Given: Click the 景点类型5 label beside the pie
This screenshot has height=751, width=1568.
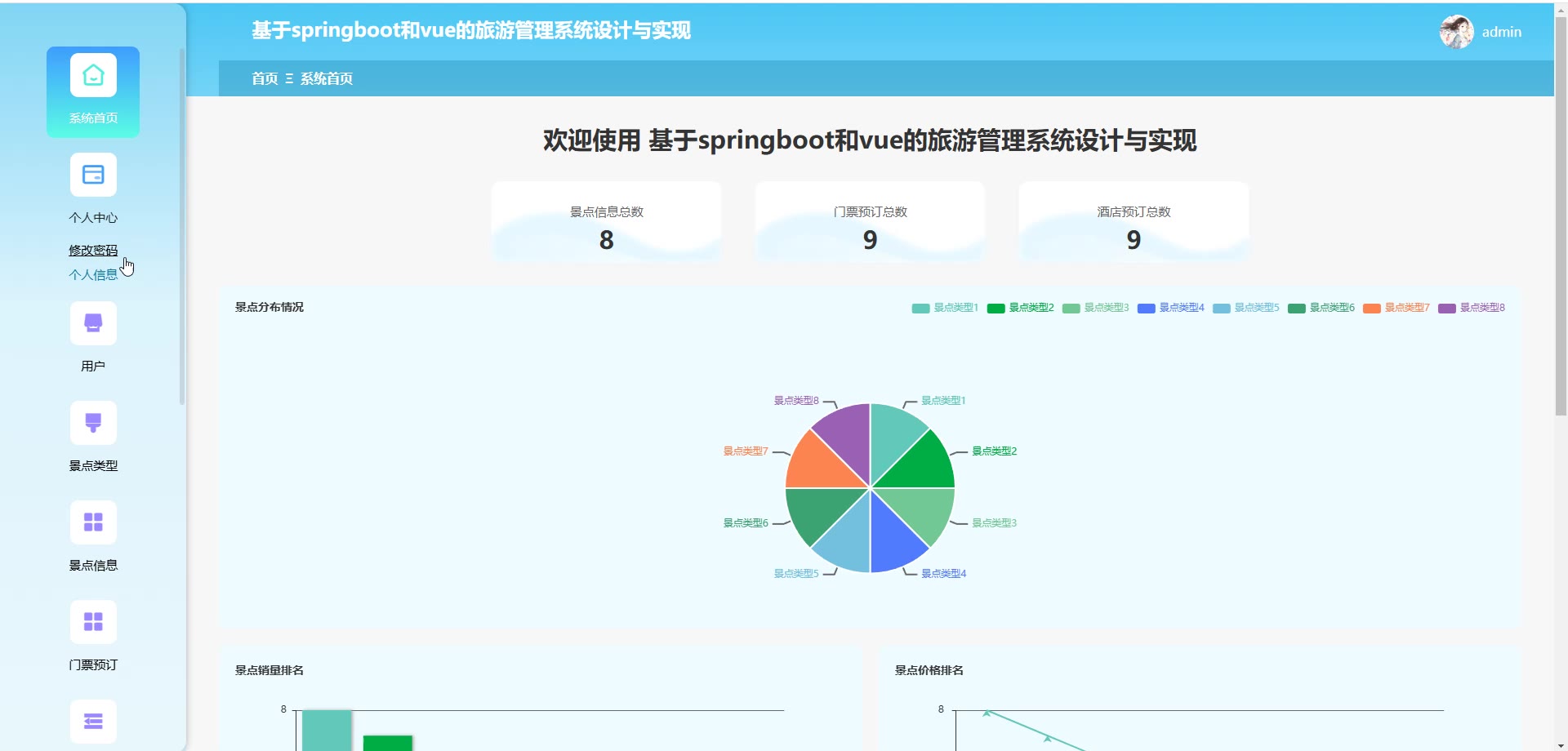Looking at the screenshot, I should click(796, 574).
